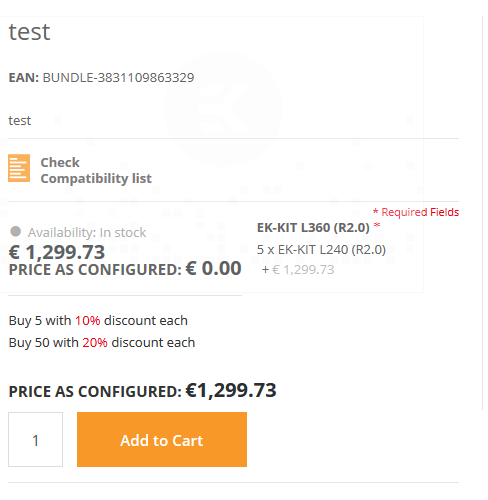This screenshot has height=500, width=488.
Task: Focus the quantity input field
Action: pyautogui.click(x=35, y=439)
